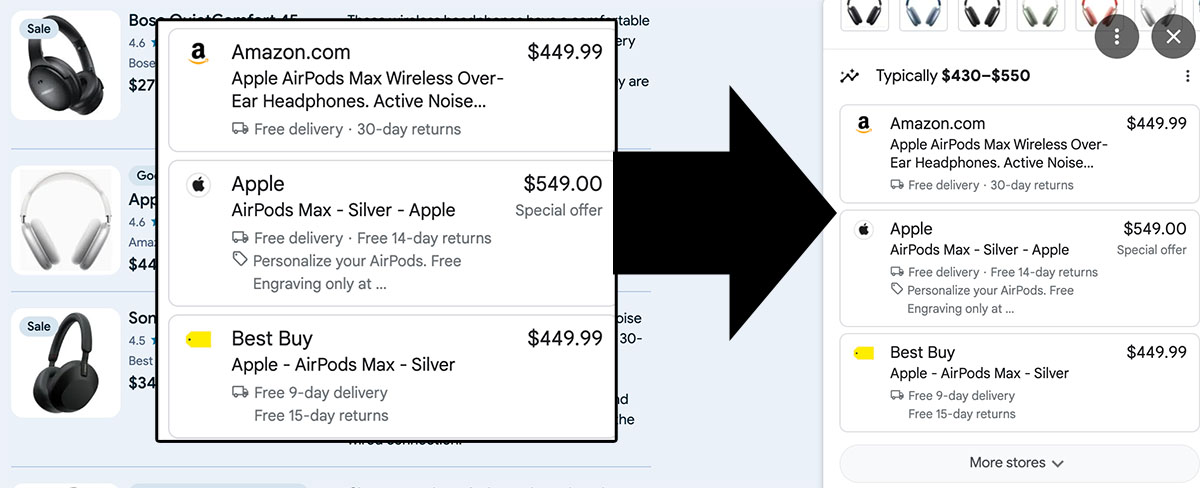Open the gray circular three-dot menu
The width and height of the screenshot is (1200, 488).
[x=1117, y=37]
